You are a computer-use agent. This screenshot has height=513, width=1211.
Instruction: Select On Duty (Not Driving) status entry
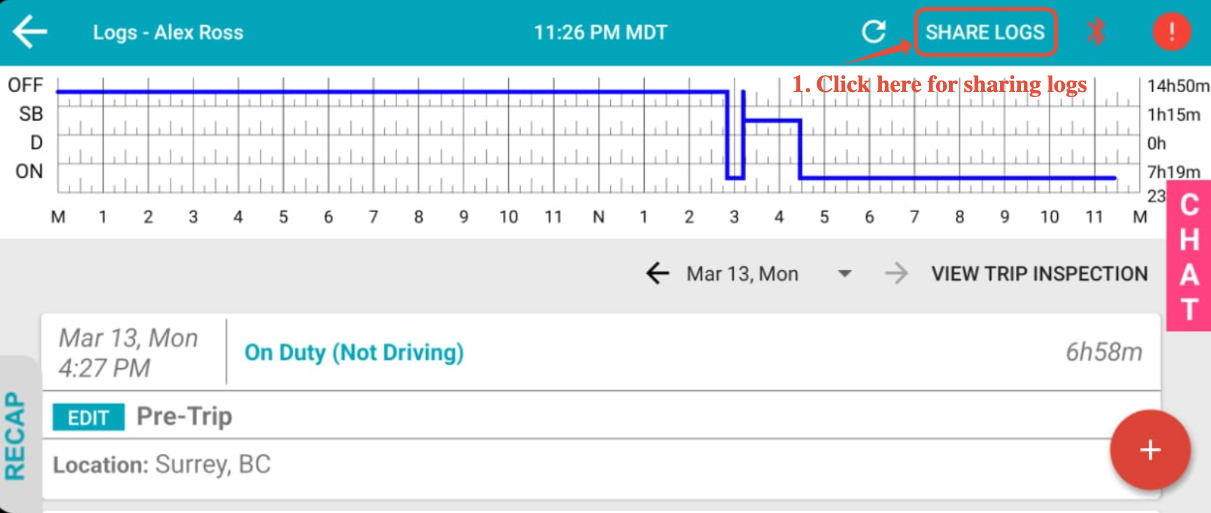pyautogui.click(x=354, y=352)
